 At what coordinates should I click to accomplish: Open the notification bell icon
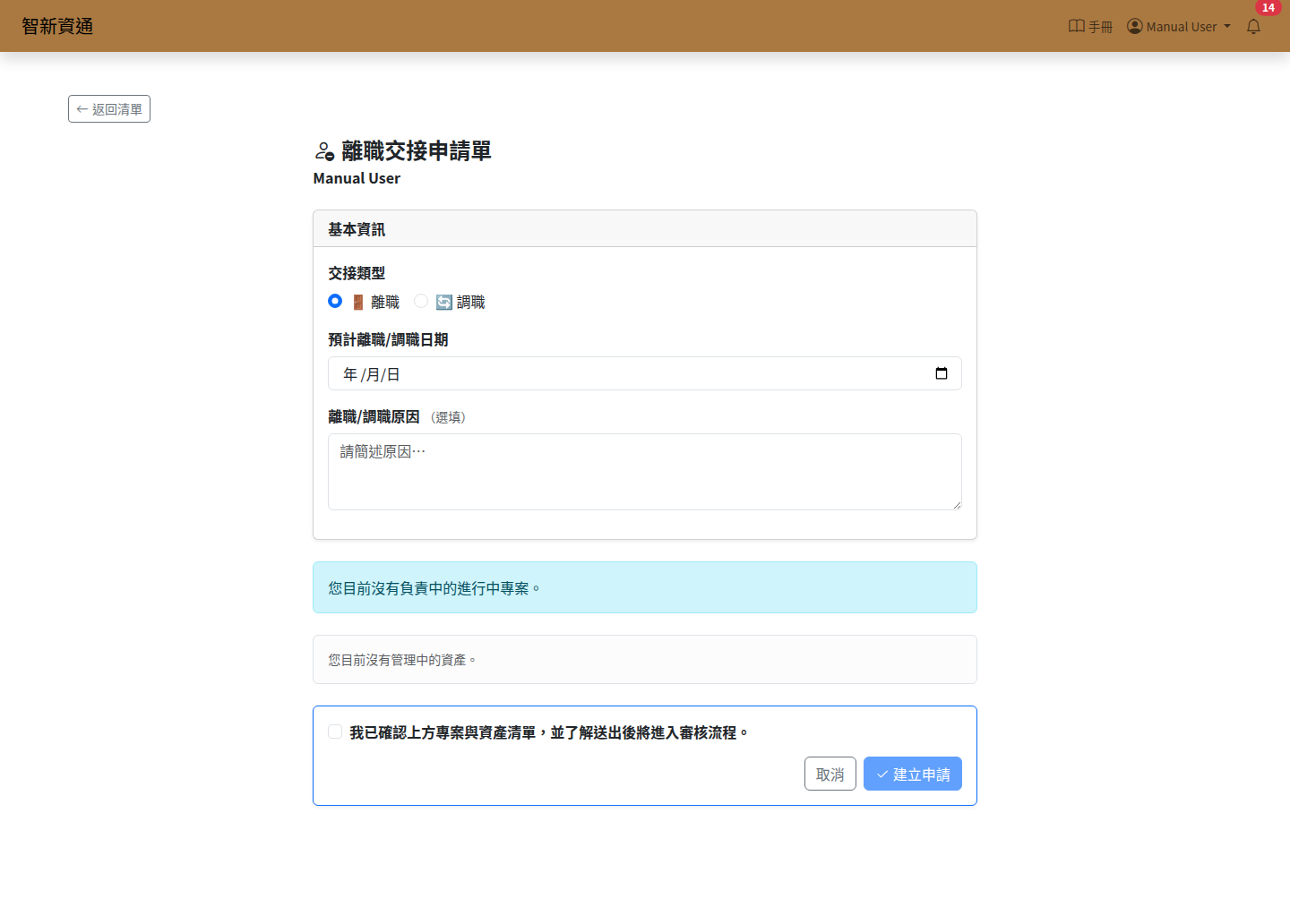(x=1253, y=27)
